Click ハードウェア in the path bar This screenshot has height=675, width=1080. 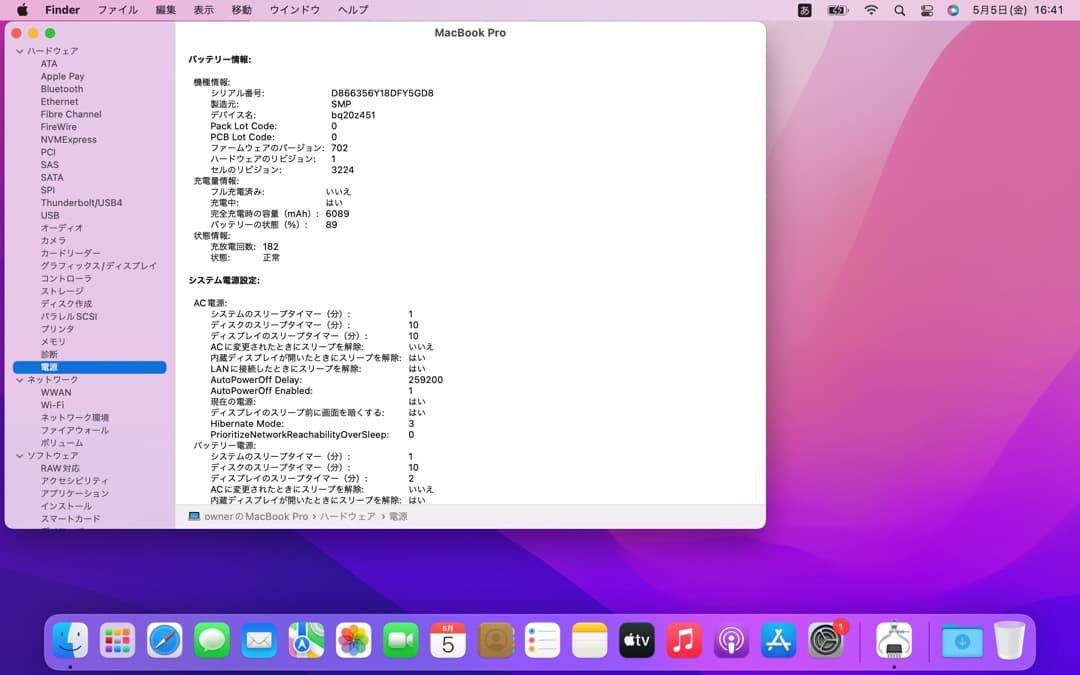point(347,517)
